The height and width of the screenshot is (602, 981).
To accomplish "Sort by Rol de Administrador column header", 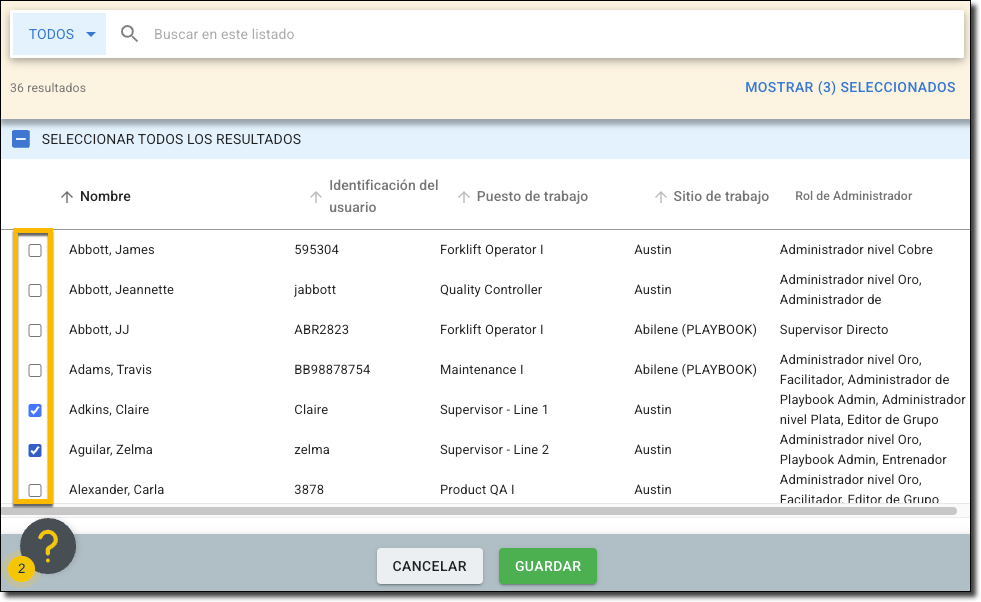I will [853, 196].
